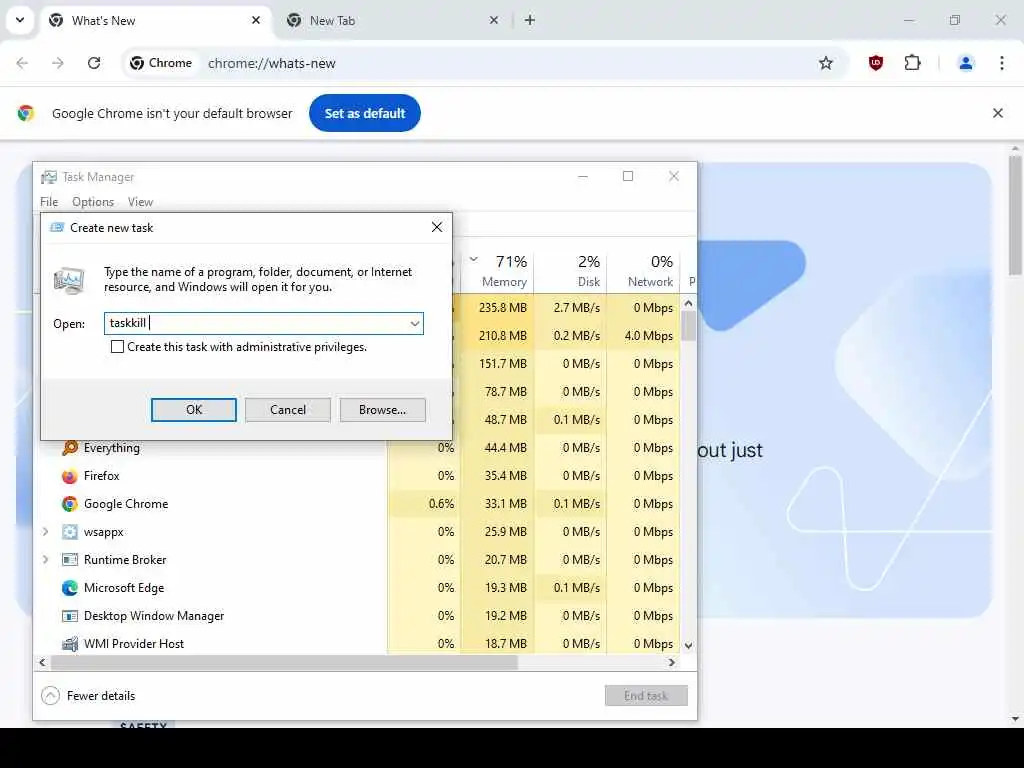Click Task Manager horizontal scrollbar thumb
The image size is (1024, 768).
tap(284, 662)
